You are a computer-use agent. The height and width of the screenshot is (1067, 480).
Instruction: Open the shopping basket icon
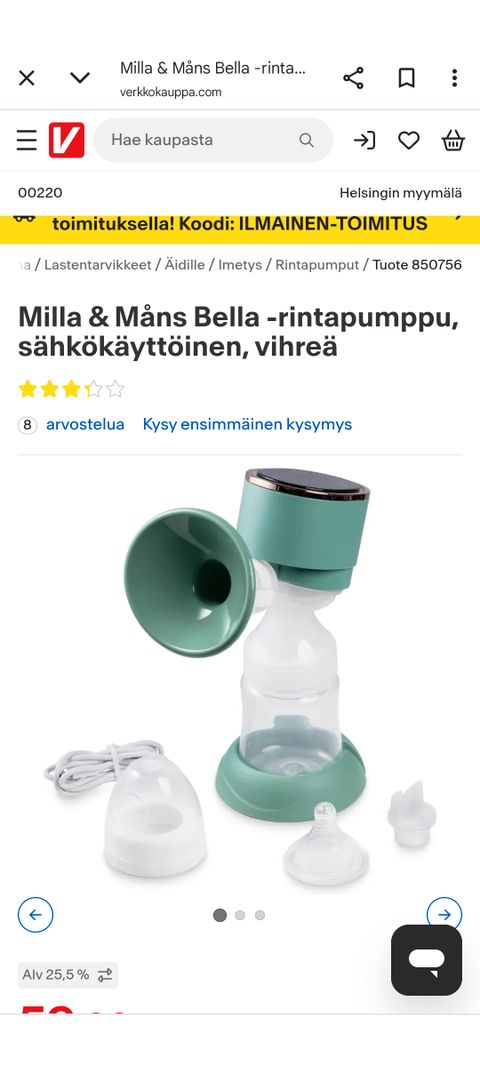coord(453,141)
